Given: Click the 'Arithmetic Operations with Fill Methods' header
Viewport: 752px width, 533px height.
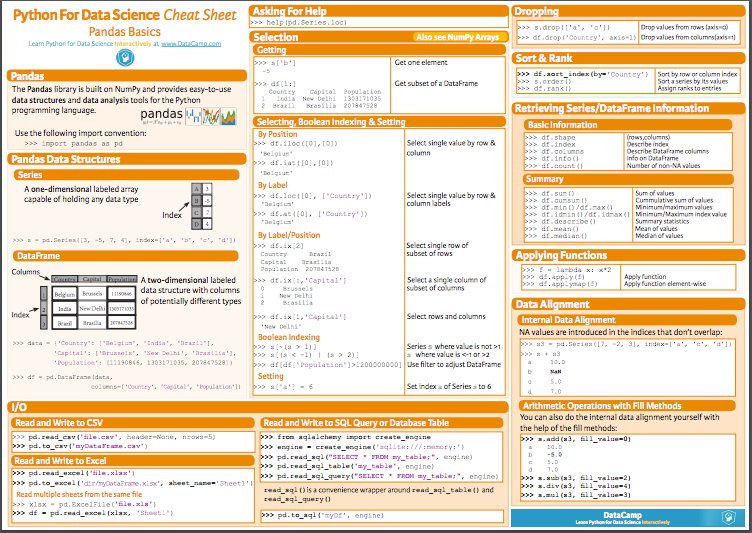Looking at the screenshot, I should point(627,406).
